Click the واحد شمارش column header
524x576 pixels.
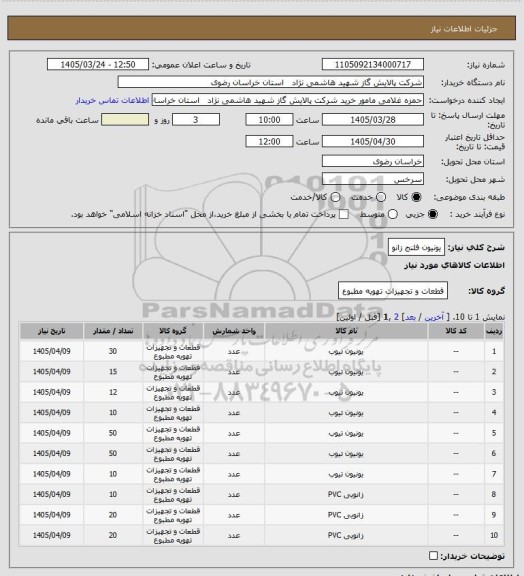click(234, 331)
